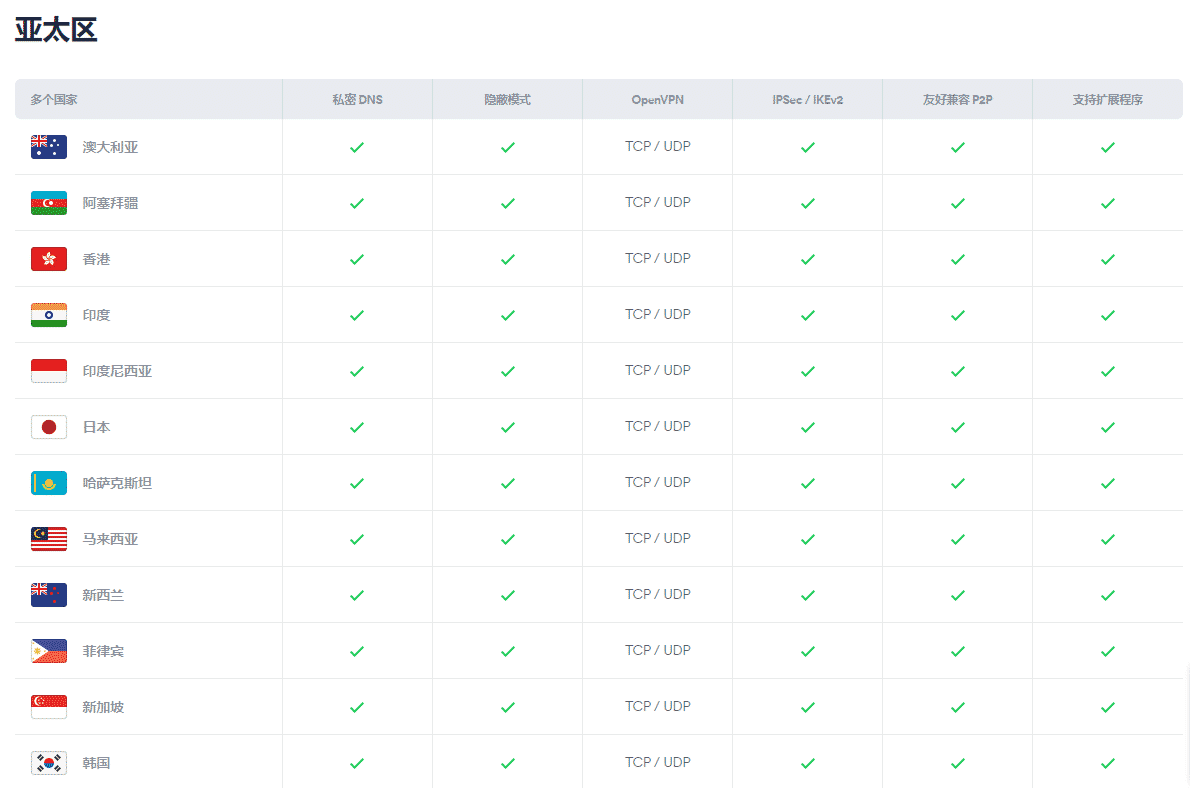Click the Australia flag icon
Screen dimensions: 1190x788
point(49,147)
